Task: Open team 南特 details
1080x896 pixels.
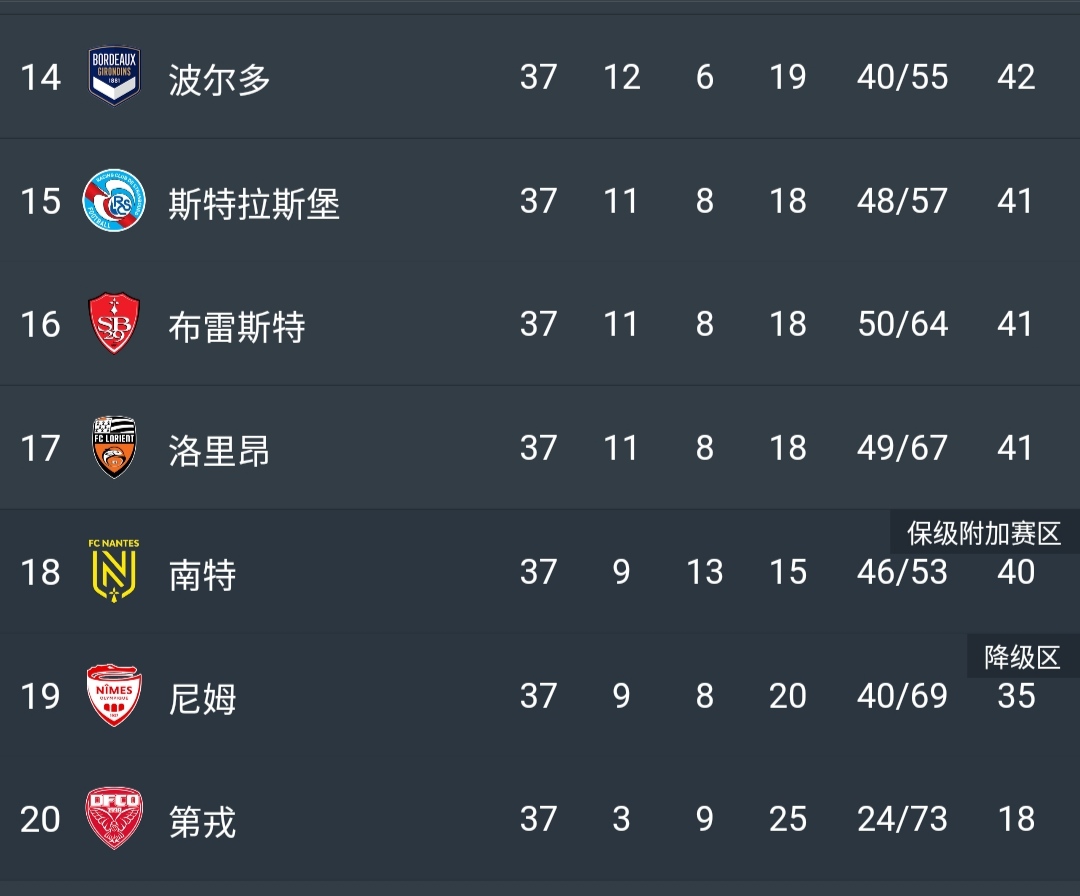Action: tap(203, 574)
